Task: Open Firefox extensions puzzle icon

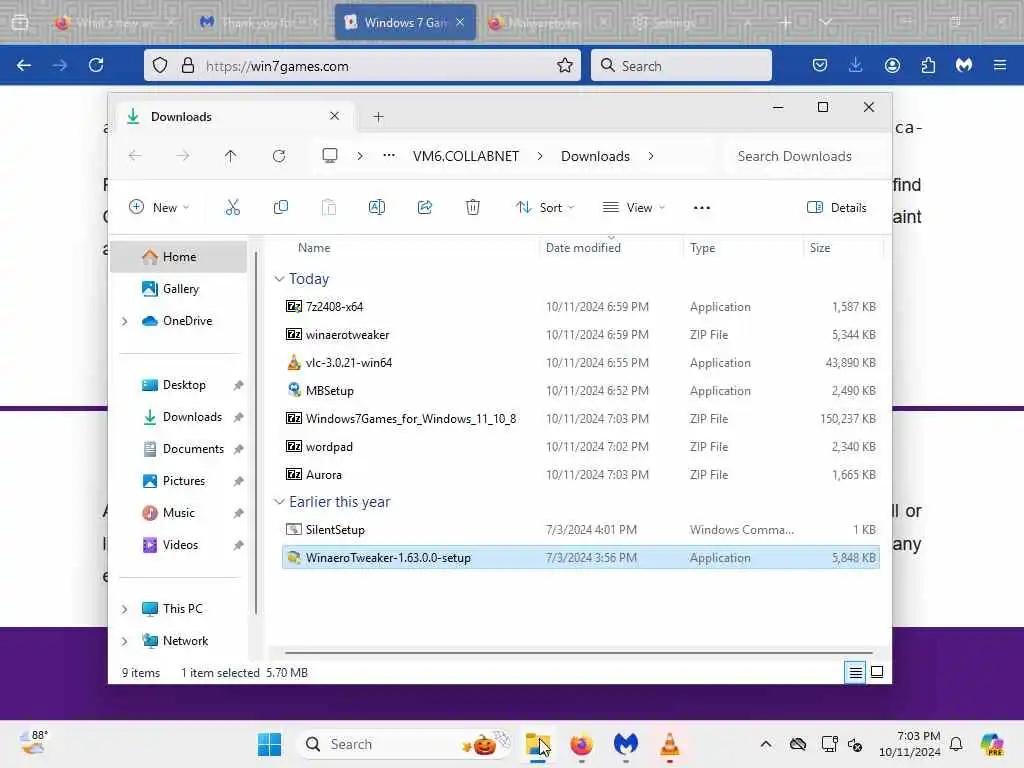Action: (x=928, y=65)
